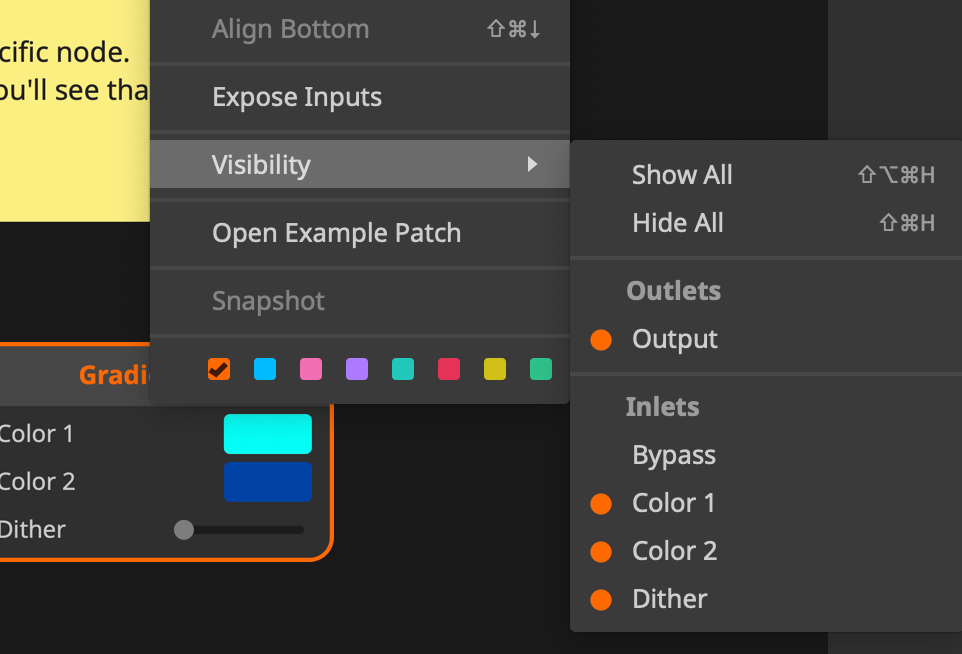962x654 pixels.
Task: Toggle Color 2 inlet visibility
Action: click(674, 551)
